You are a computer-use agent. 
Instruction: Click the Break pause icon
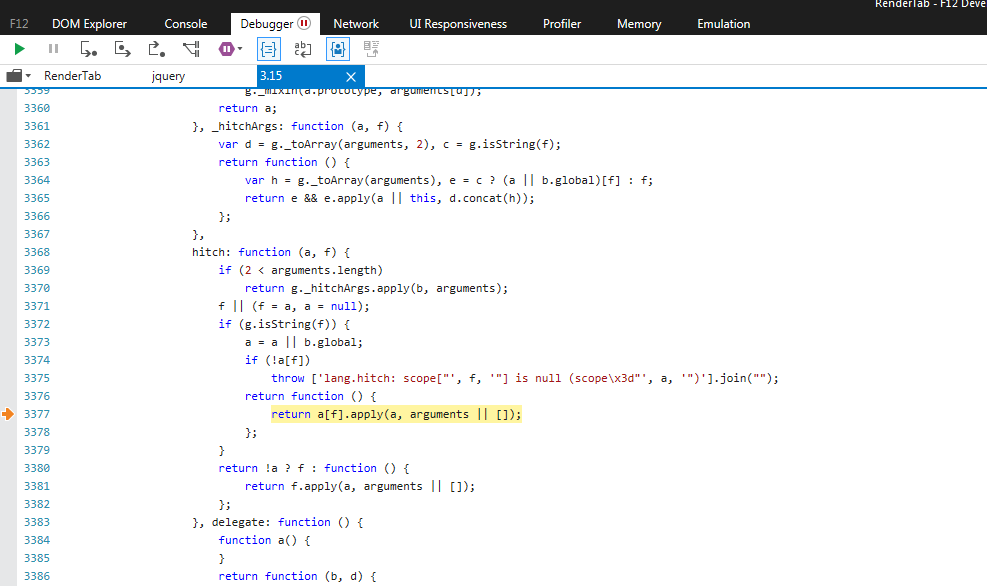pyautogui.click(x=54, y=49)
